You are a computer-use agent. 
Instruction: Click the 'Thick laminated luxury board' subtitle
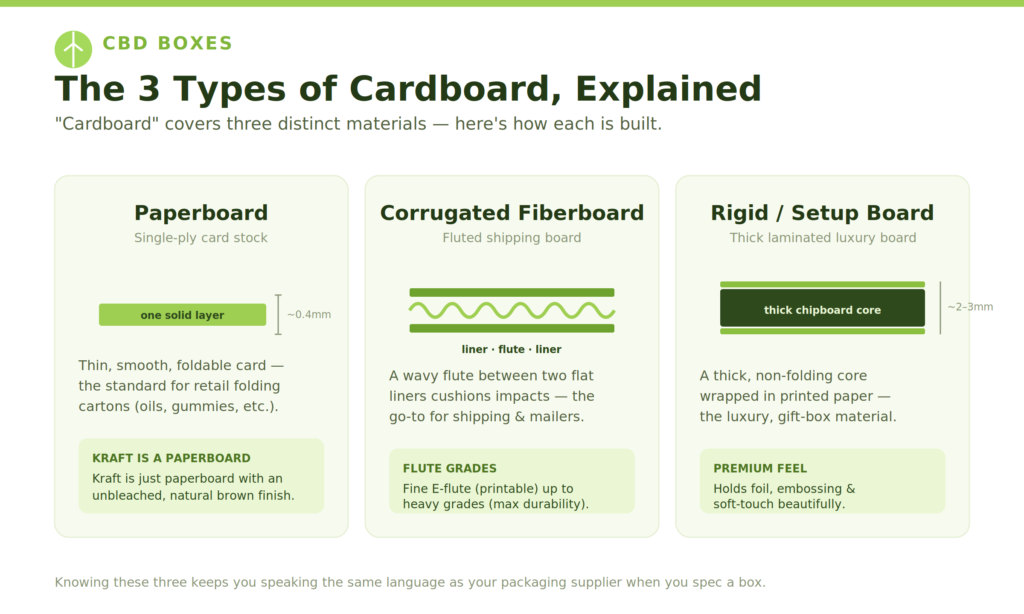[823, 238]
